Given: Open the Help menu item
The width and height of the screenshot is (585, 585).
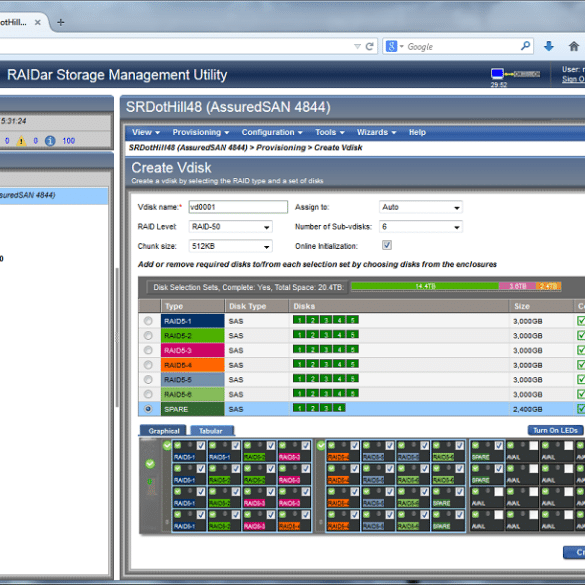Looking at the screenshot, I should point(417,132).
